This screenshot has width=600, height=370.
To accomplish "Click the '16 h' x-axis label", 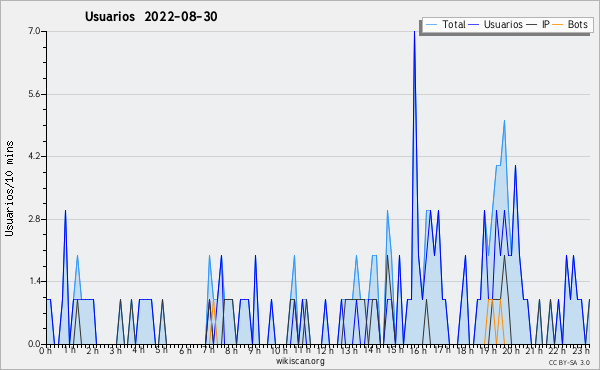I will click(x=418, y=350).
